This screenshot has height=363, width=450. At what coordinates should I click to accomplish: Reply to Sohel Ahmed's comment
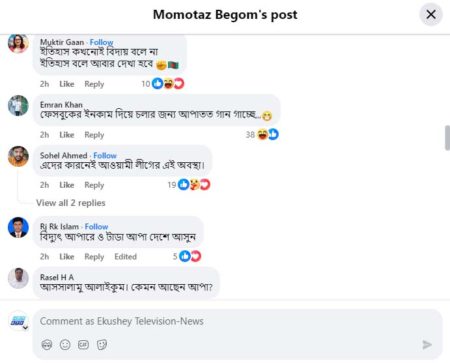coord(94,185)
